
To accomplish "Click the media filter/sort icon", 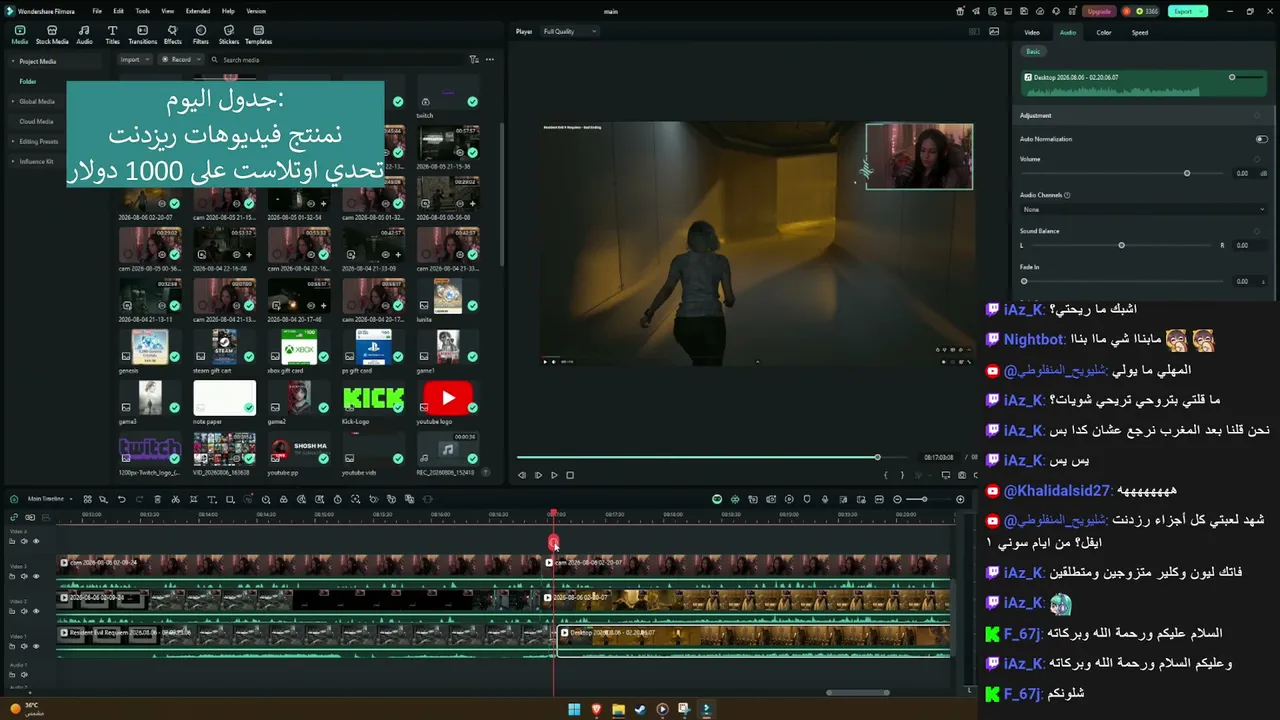I will [474, 59].
